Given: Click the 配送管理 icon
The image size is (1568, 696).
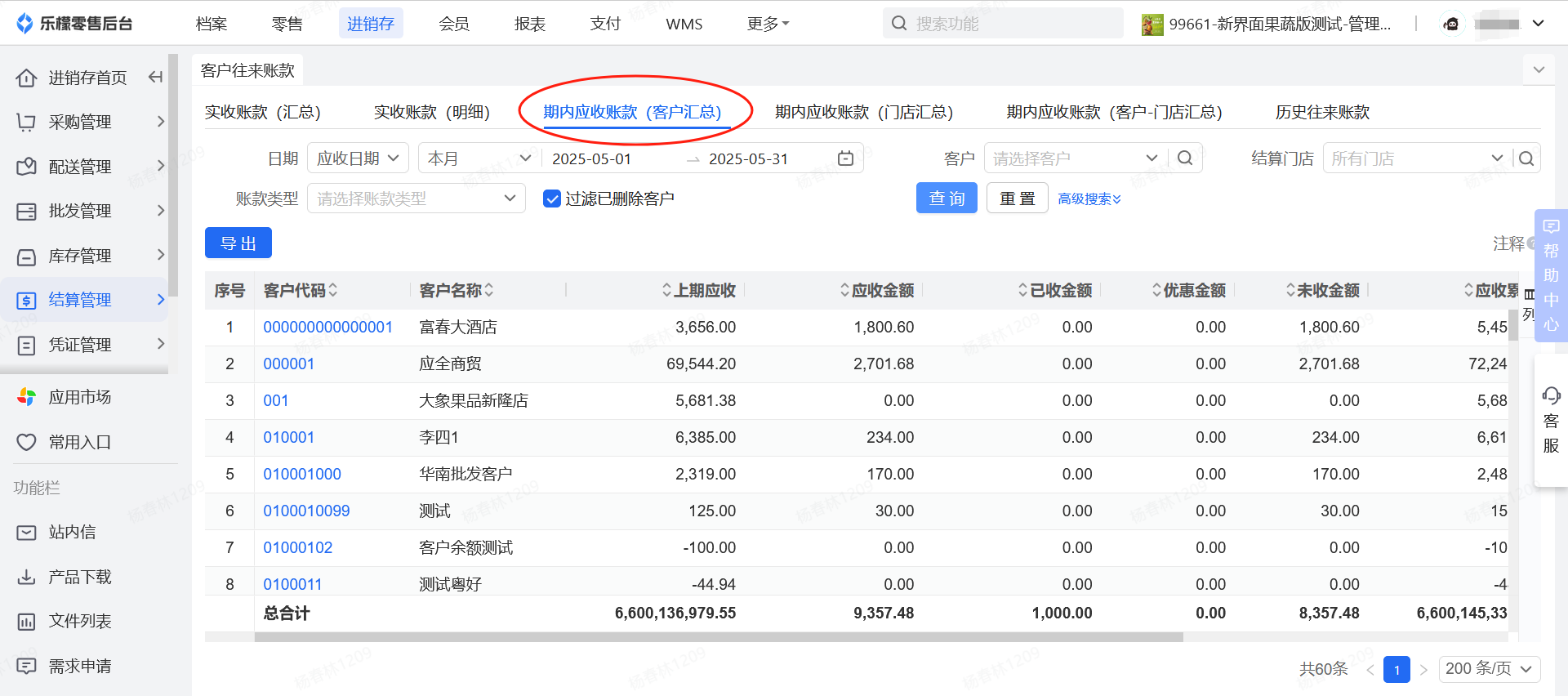Looking at the screenshot, I should point(26,167).
